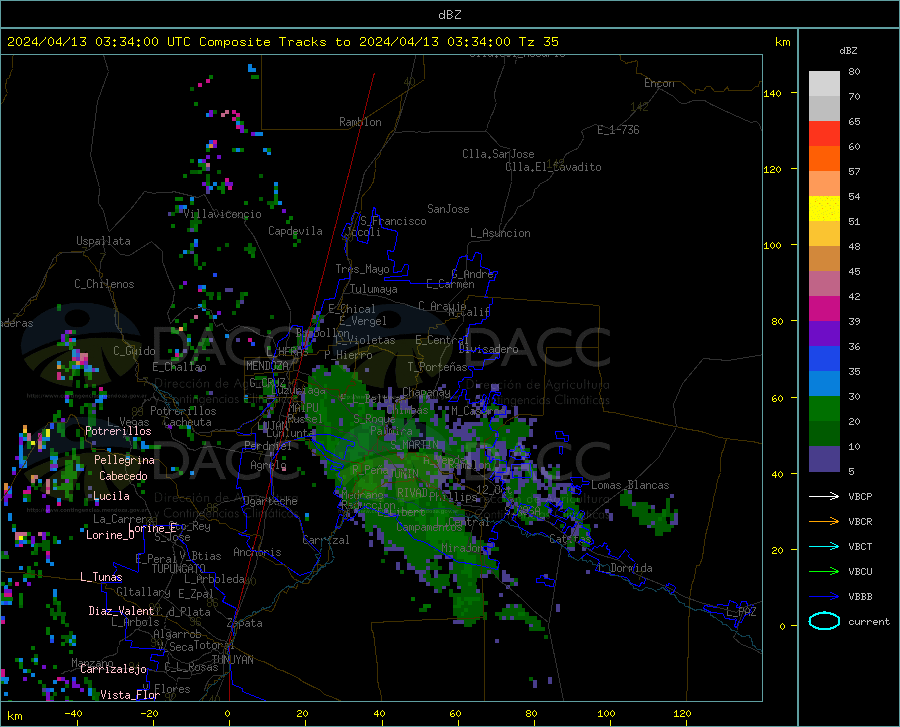Select the magenta 39 dBZ color swatch
This screenshot has height=727, width=900.
824,309
